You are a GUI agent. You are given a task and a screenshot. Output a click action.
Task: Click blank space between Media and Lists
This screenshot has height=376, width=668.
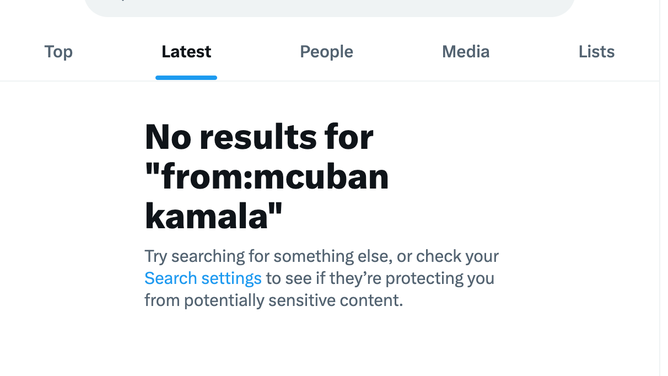[534, 52]
